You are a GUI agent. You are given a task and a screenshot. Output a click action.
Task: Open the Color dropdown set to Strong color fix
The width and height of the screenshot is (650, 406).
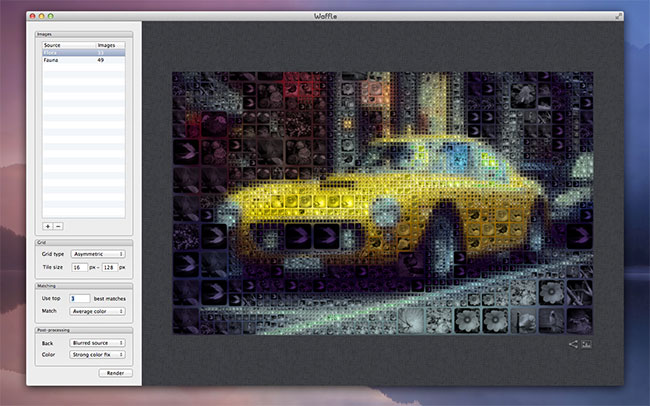(x=98, y=354)
